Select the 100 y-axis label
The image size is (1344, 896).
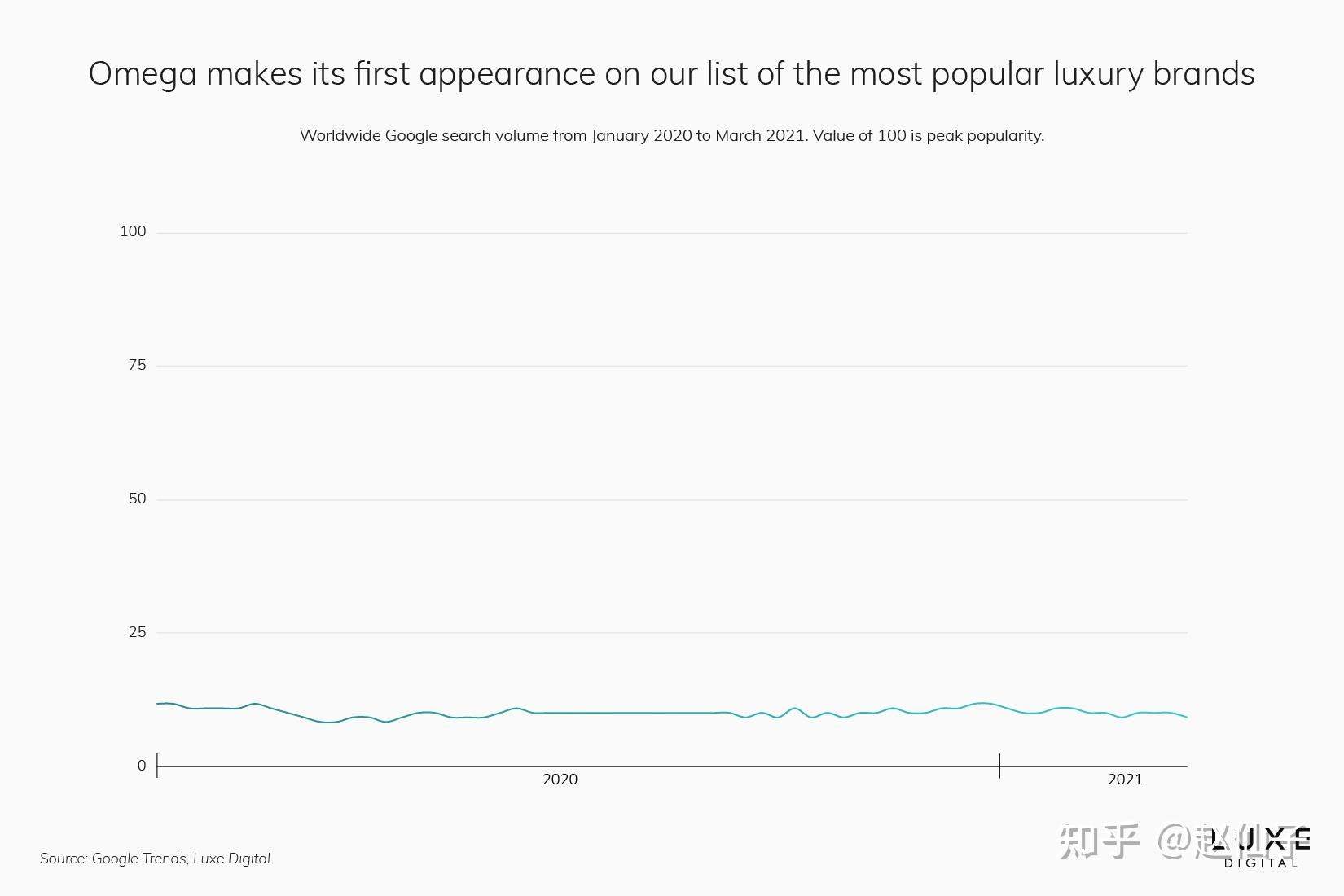tap(133, 232)
